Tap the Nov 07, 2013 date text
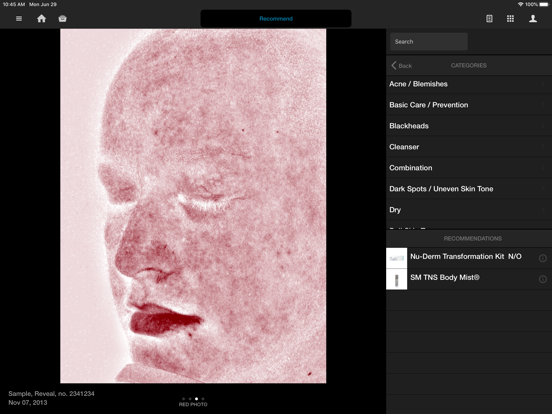 coord(28,402)
